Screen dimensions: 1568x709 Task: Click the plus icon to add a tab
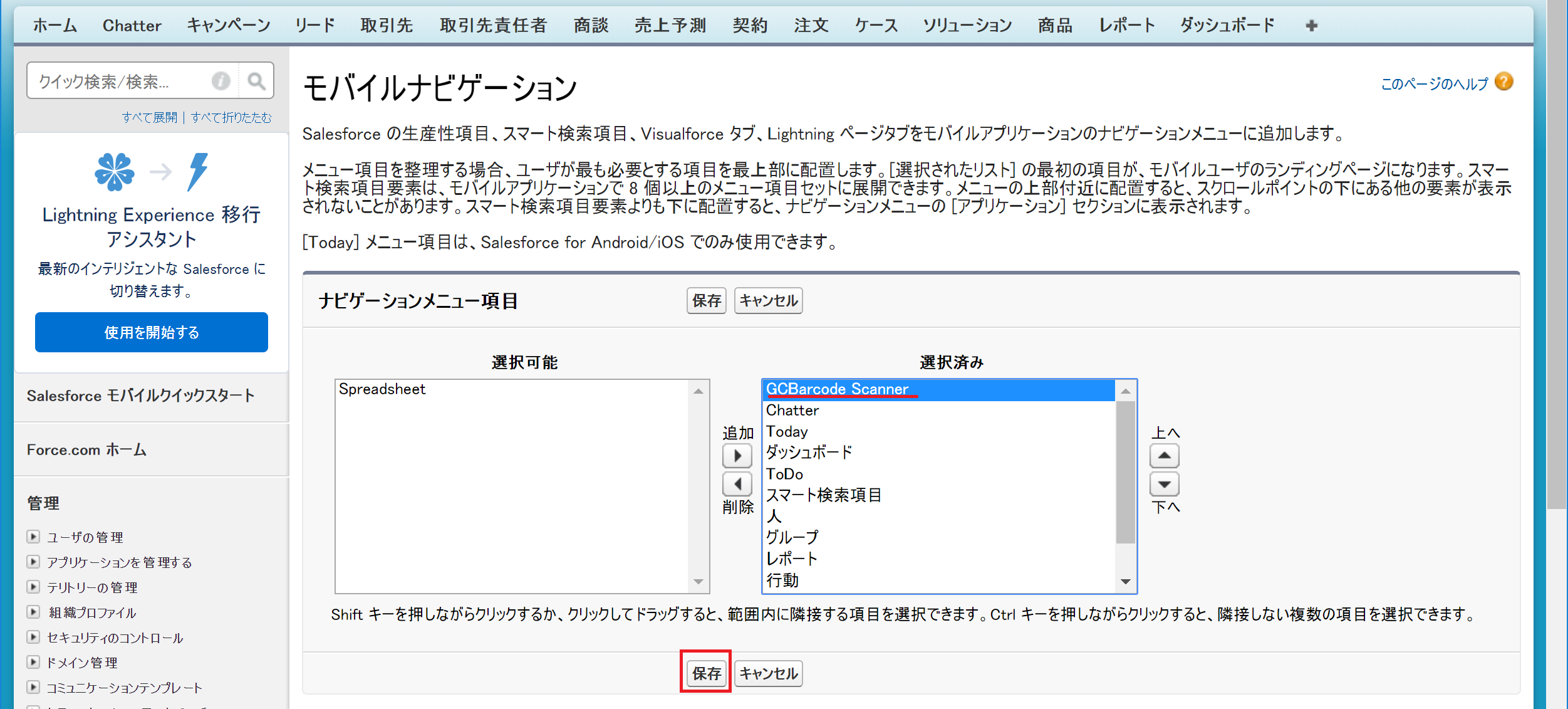pyautogui.click(x=1311, y=26)
